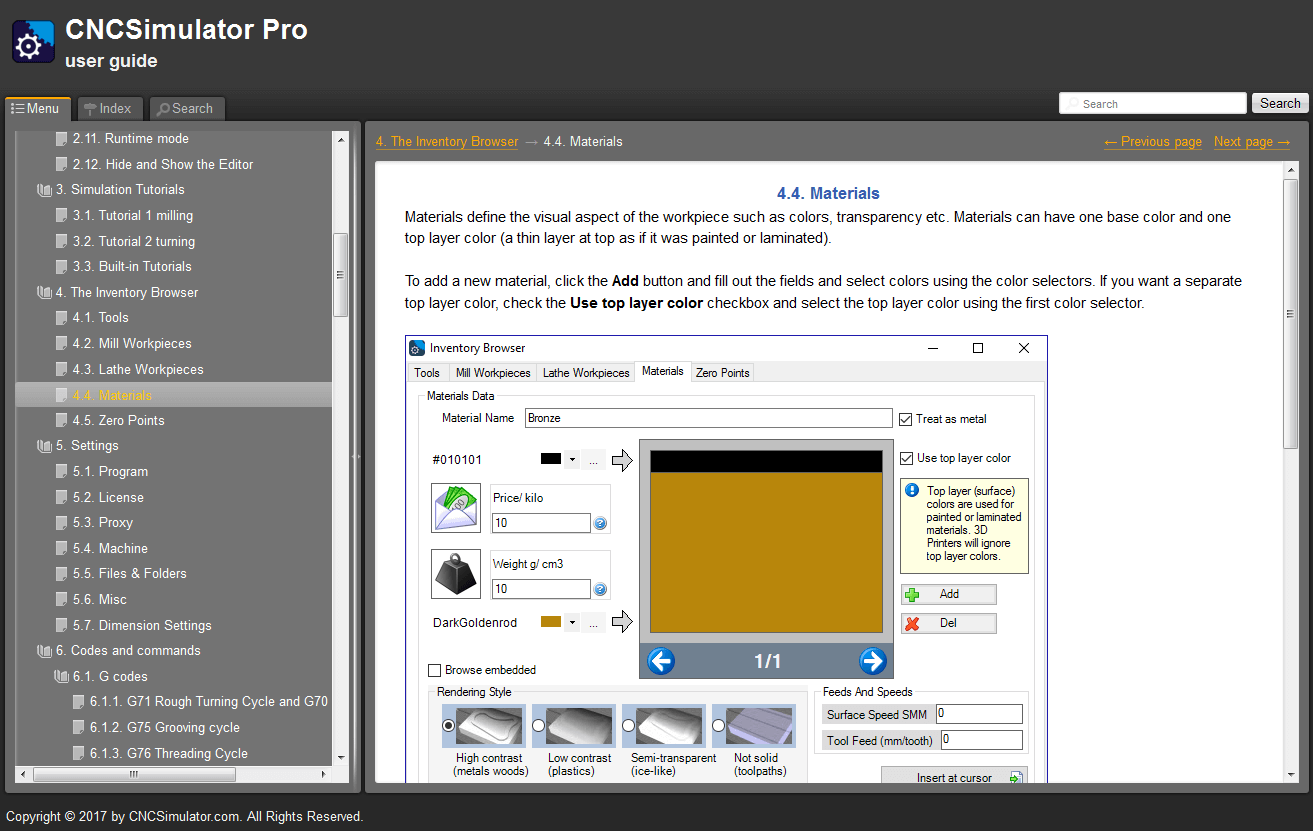The image size is (1313, 831).
Task: Click the Tool Feed mm/tooth field
Action: click(982, 740)
